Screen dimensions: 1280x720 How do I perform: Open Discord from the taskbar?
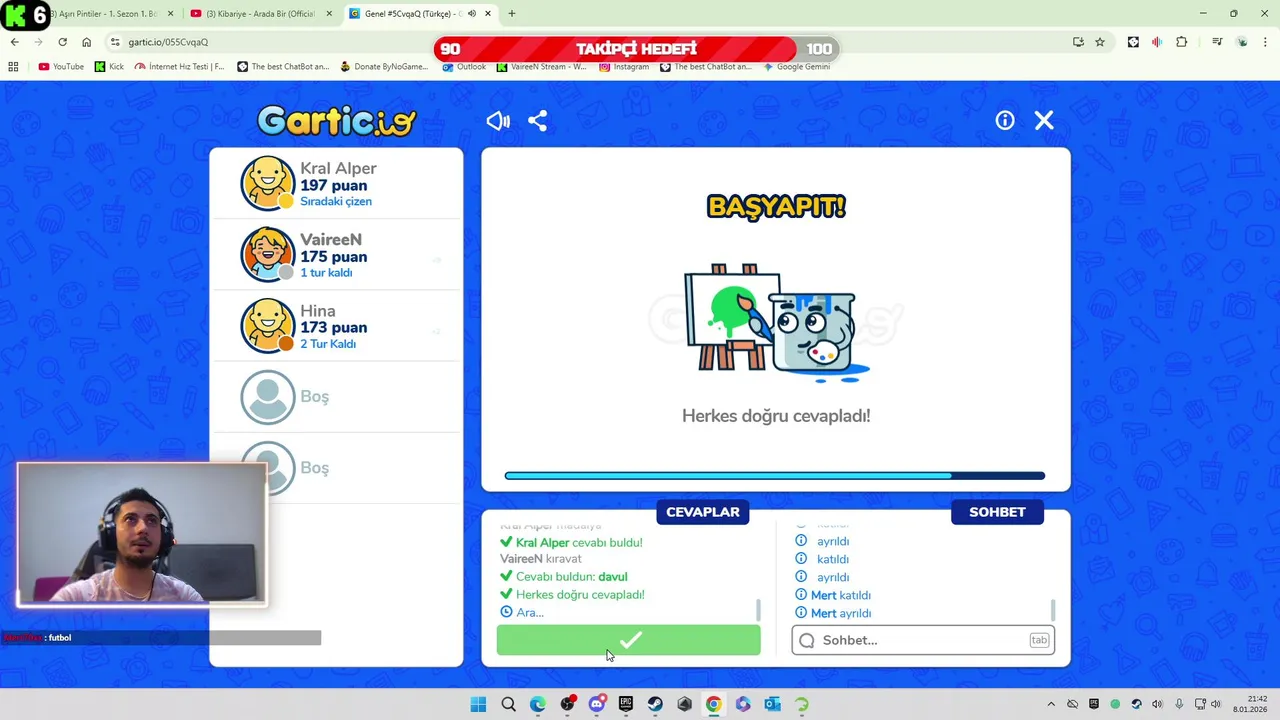click(597, 704)
